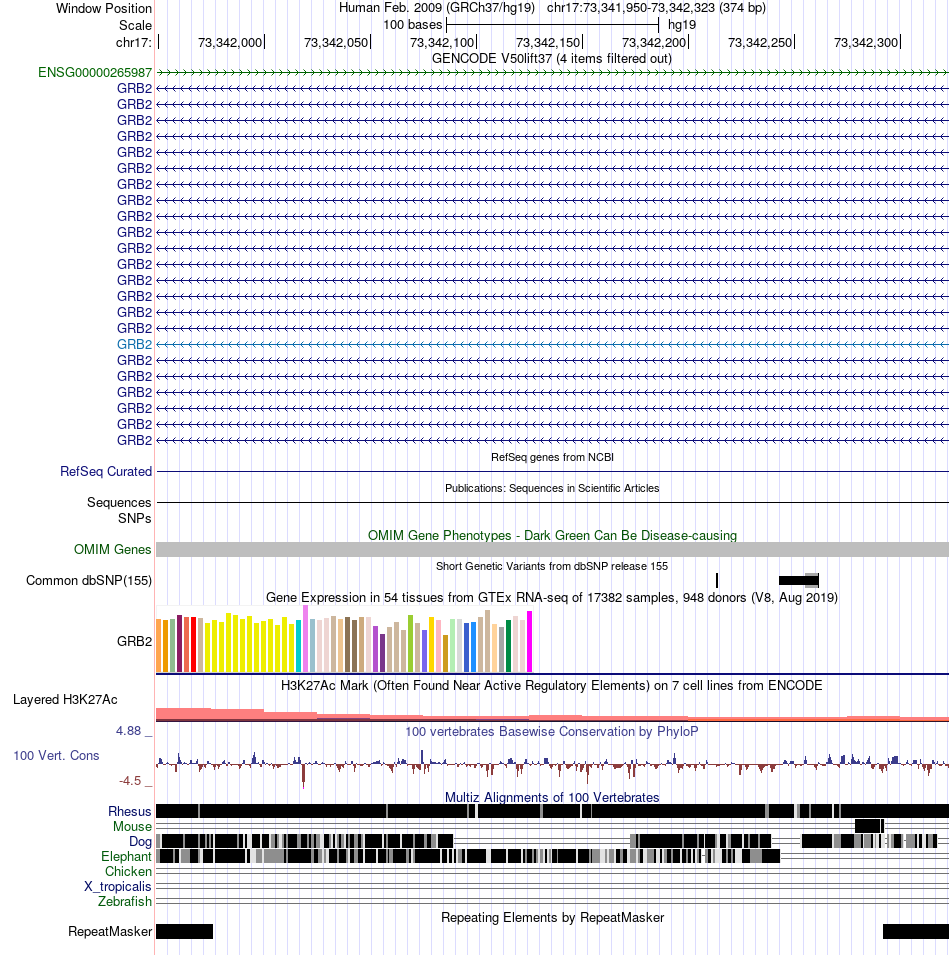Viewport: 950px width, 955px height.
Task: Click the thin dbSNP variant mark
Action: click(x=717, y=580)
